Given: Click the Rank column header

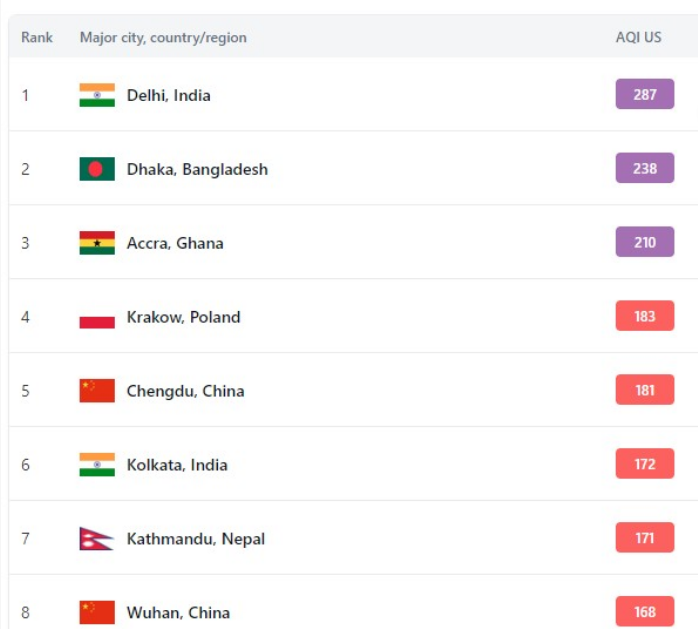Looking at the screenshot, I should pos(37,37).
